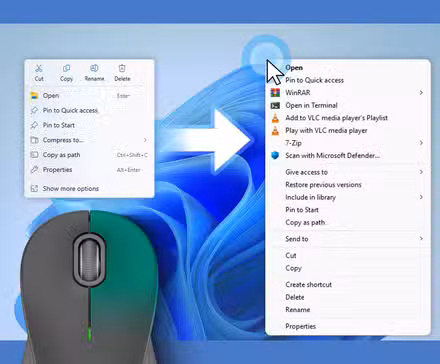Select Rename in the classic context menu
The image size is (440, 364).
(x=298, y=310)
